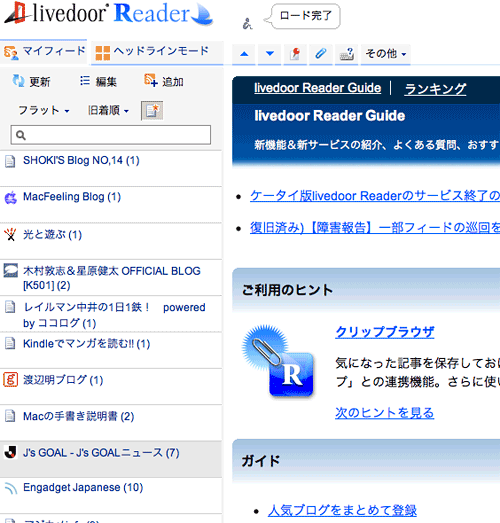Open 木村敦志&星原健太 OFFICIAL BLOG feed
The image size is (500, 523).
click(111, 278)
